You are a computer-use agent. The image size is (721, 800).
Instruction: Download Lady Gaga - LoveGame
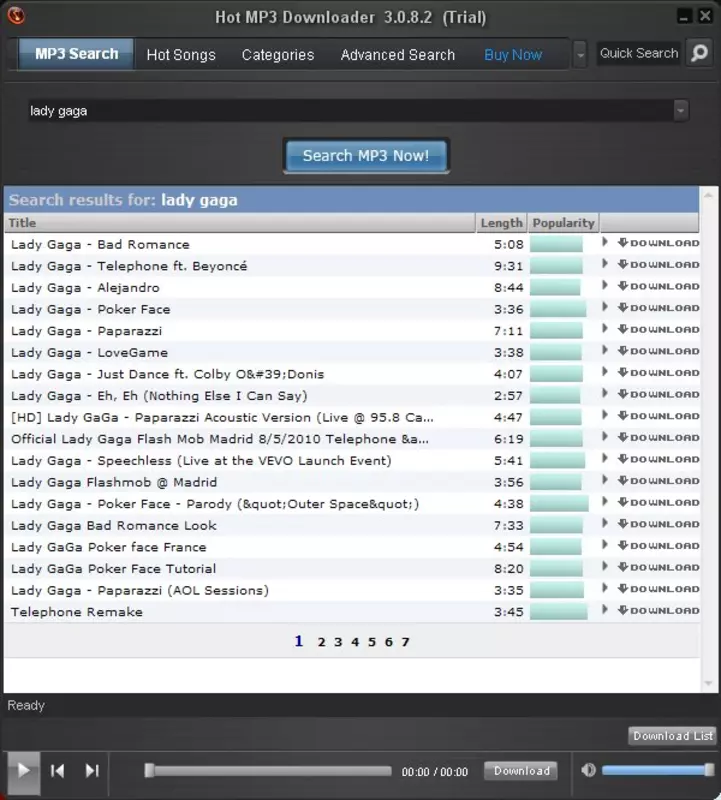tap(658, 351)
